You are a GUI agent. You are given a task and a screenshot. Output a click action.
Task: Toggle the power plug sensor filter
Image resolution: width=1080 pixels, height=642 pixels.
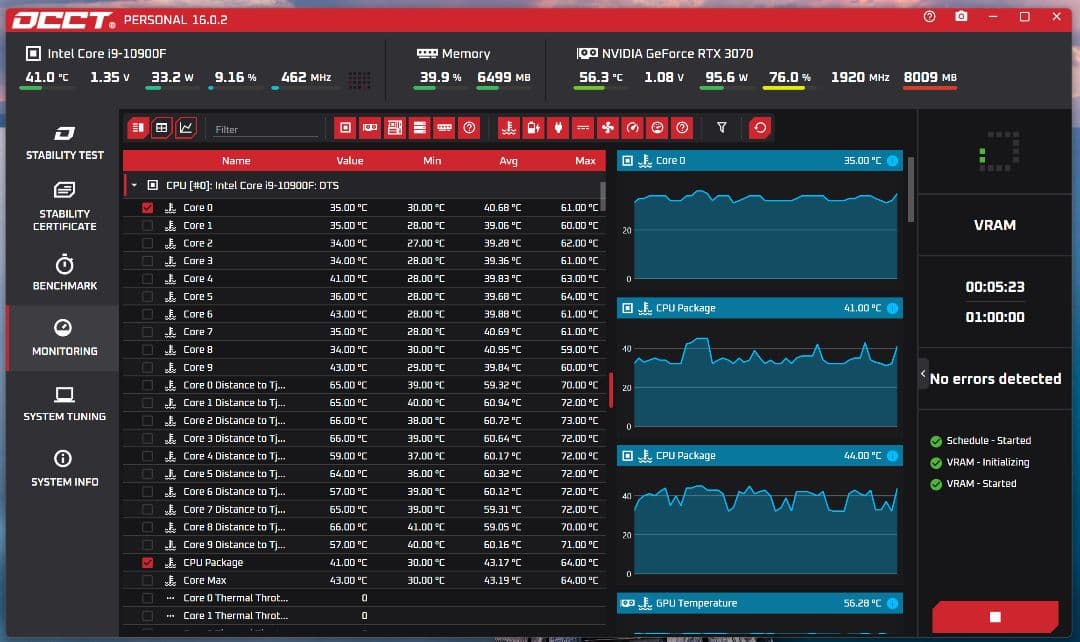(558, 128)
